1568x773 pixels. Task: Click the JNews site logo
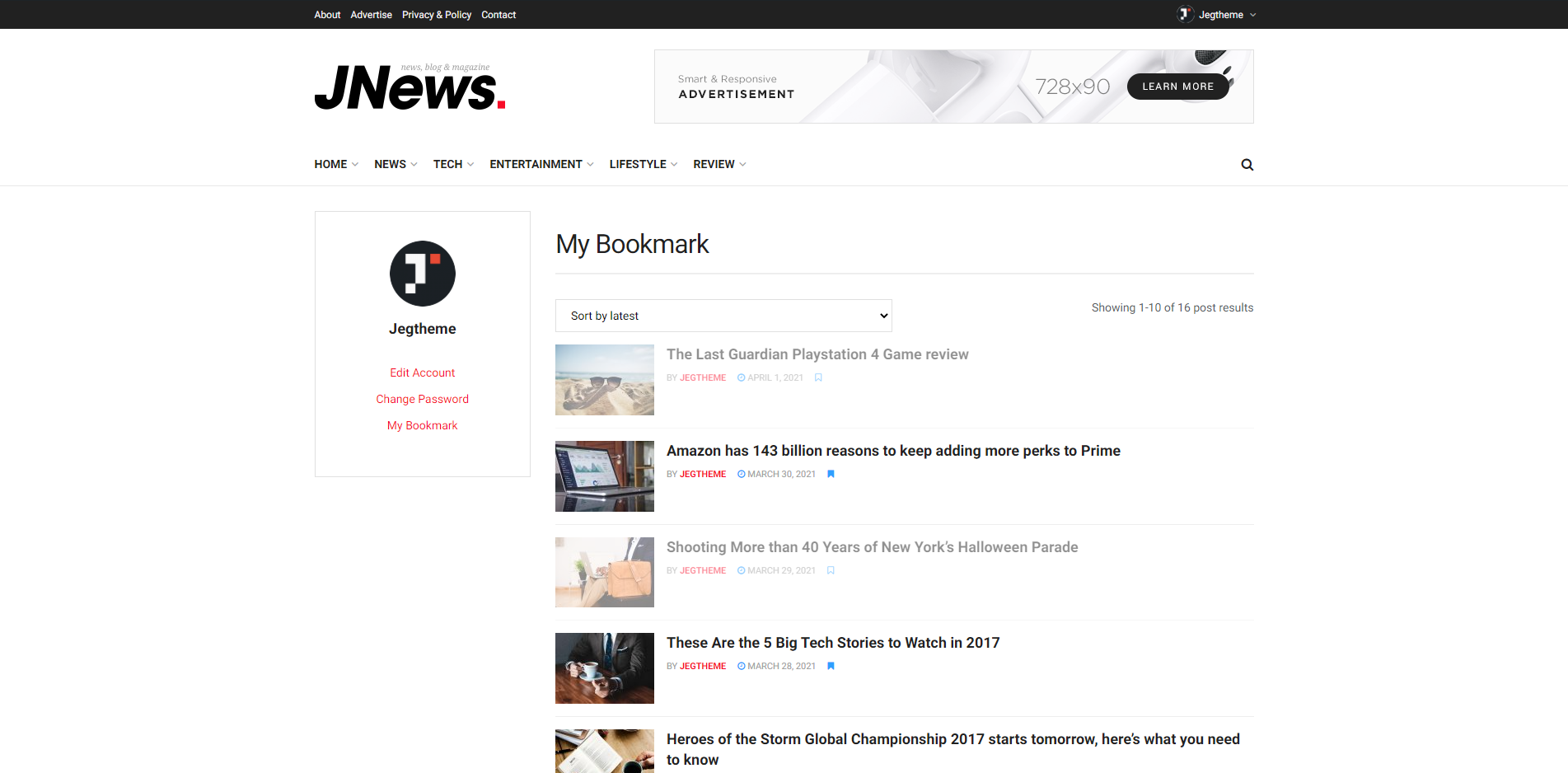pos(410,87)
